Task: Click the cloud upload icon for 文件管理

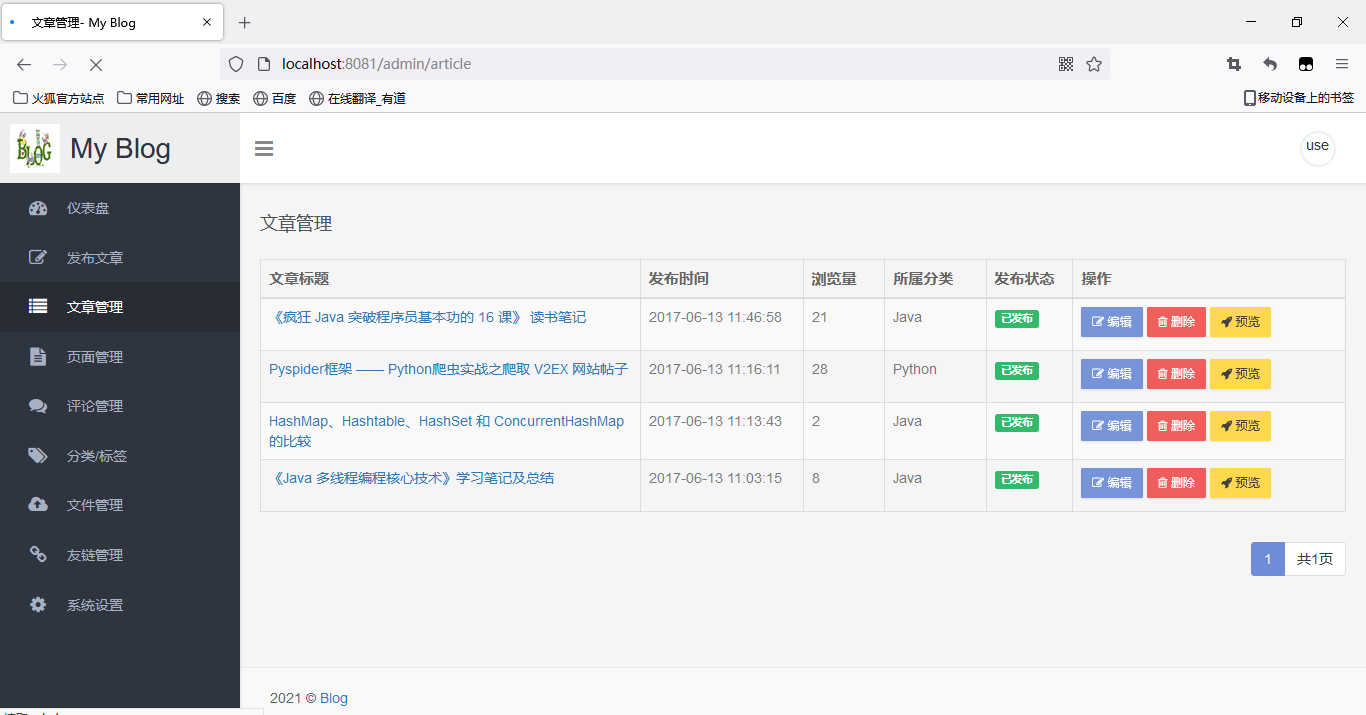Action: [x=38, y=505]
